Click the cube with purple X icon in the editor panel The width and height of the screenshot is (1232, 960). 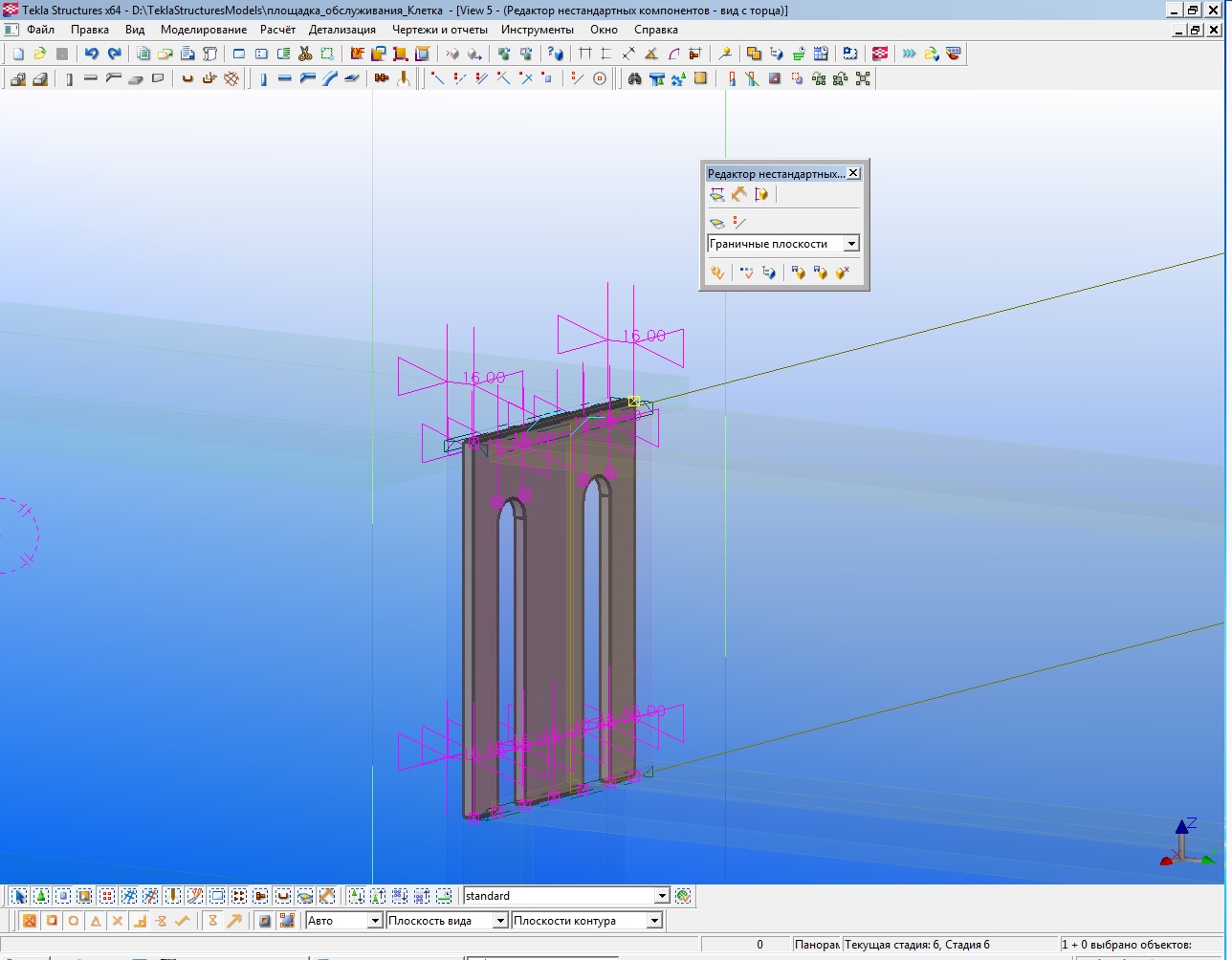click(x=842, y=273)
